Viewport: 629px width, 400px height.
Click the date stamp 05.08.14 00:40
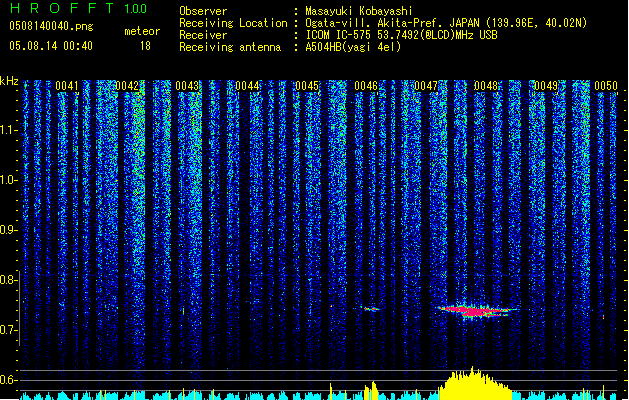coord(51,46)
